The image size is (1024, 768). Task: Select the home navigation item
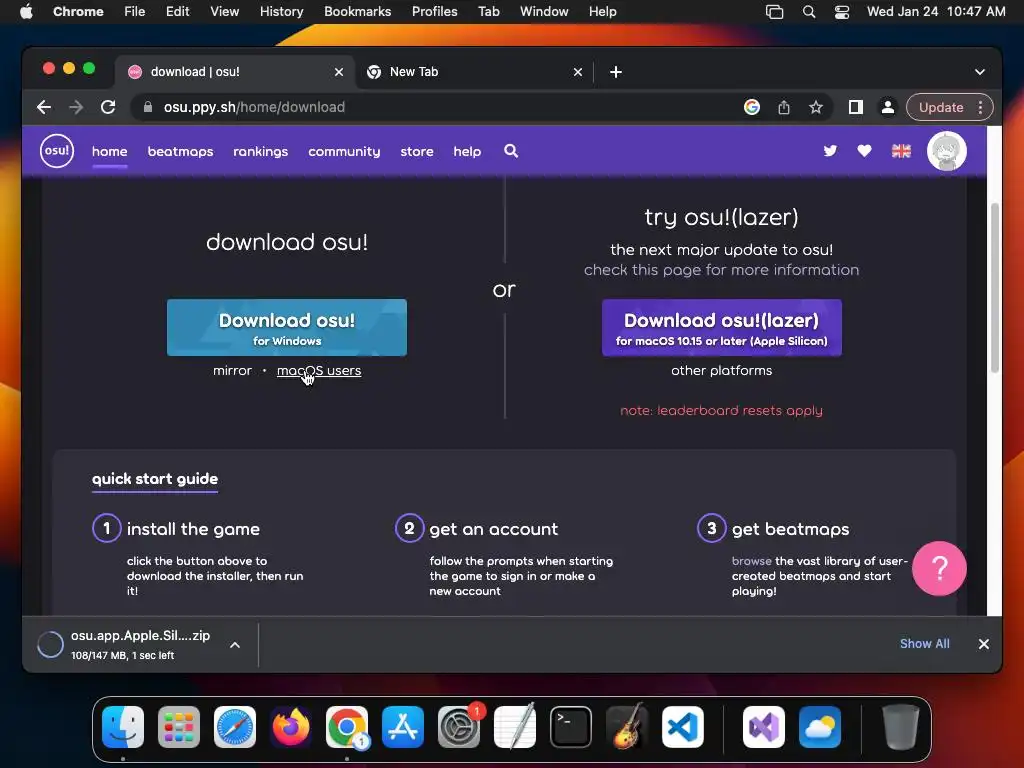coord(110,152)
